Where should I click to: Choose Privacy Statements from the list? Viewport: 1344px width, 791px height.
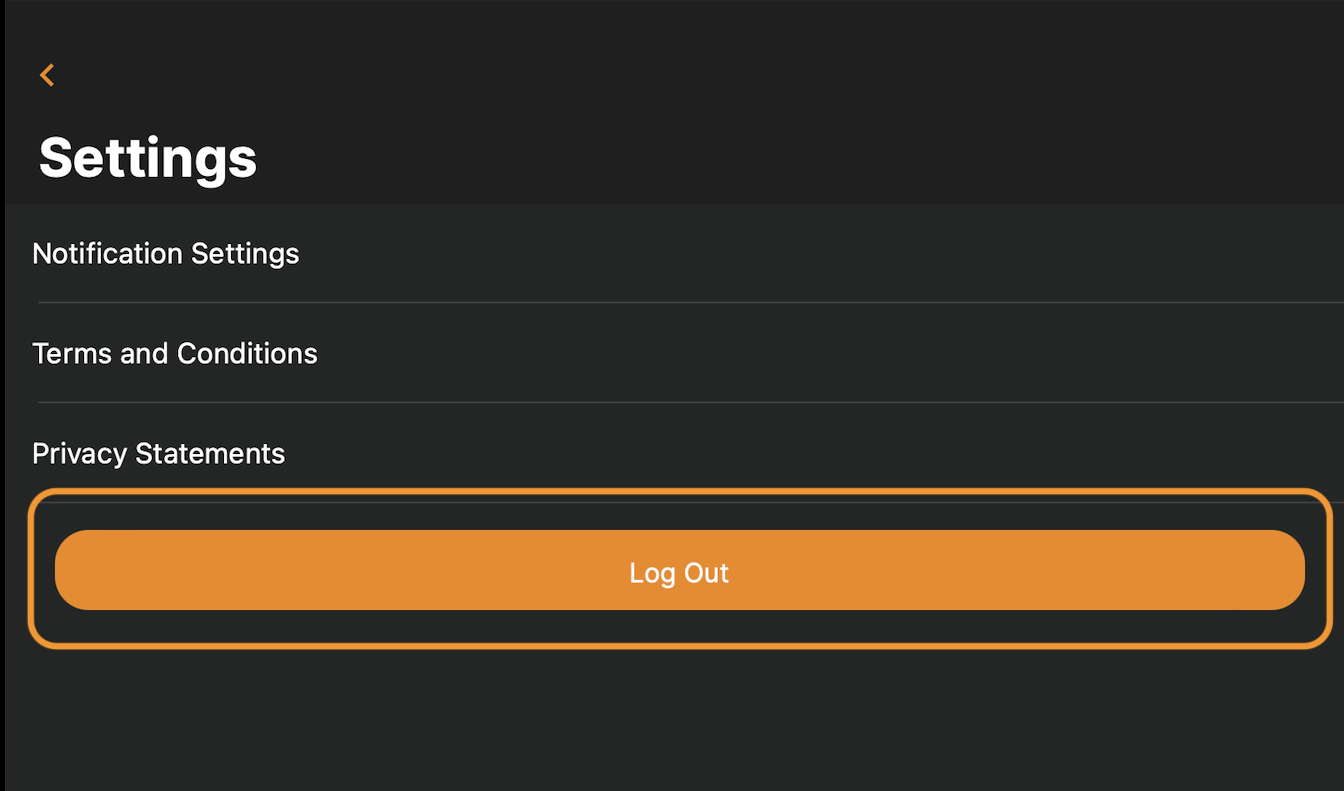pyautogui.click(x=158, y=453)
